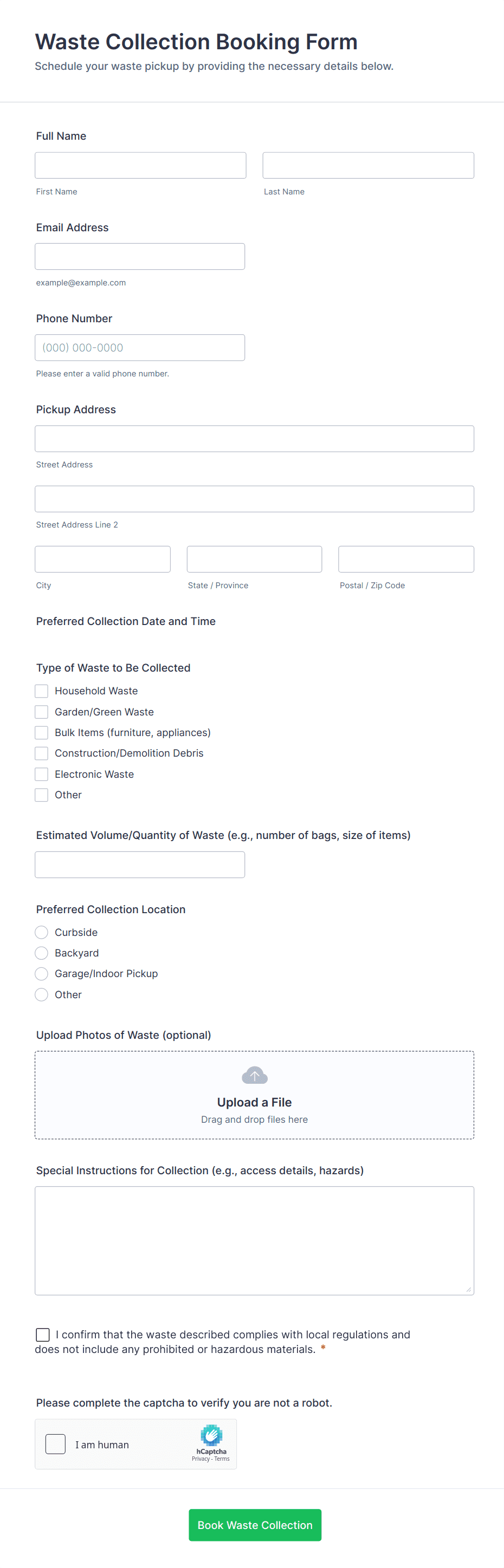Click the Special Instructions text area
This screenshot has width=504, height=1568.
pyautogui.click(x=254, y=1240)
